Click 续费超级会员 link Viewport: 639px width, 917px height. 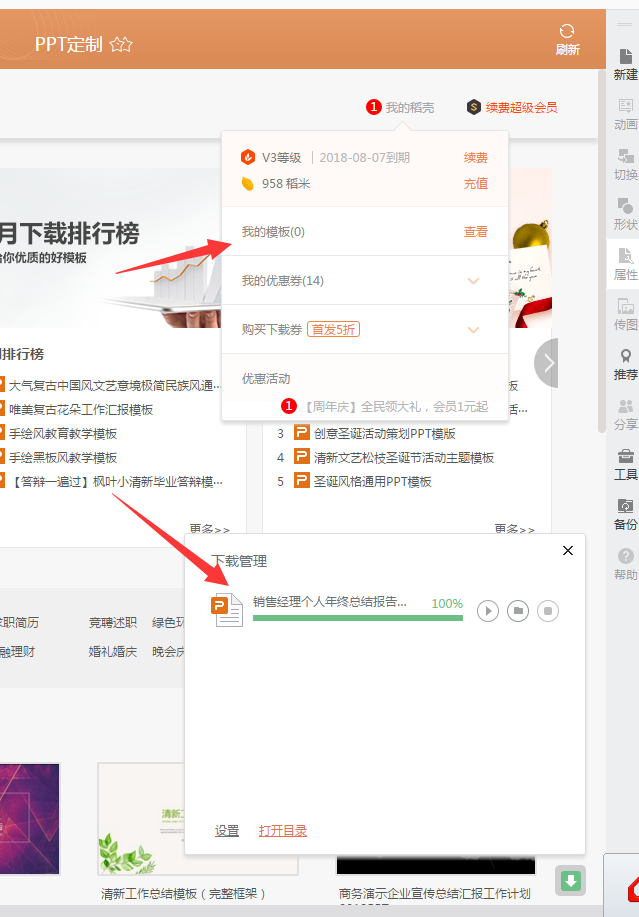pos(521,108)
